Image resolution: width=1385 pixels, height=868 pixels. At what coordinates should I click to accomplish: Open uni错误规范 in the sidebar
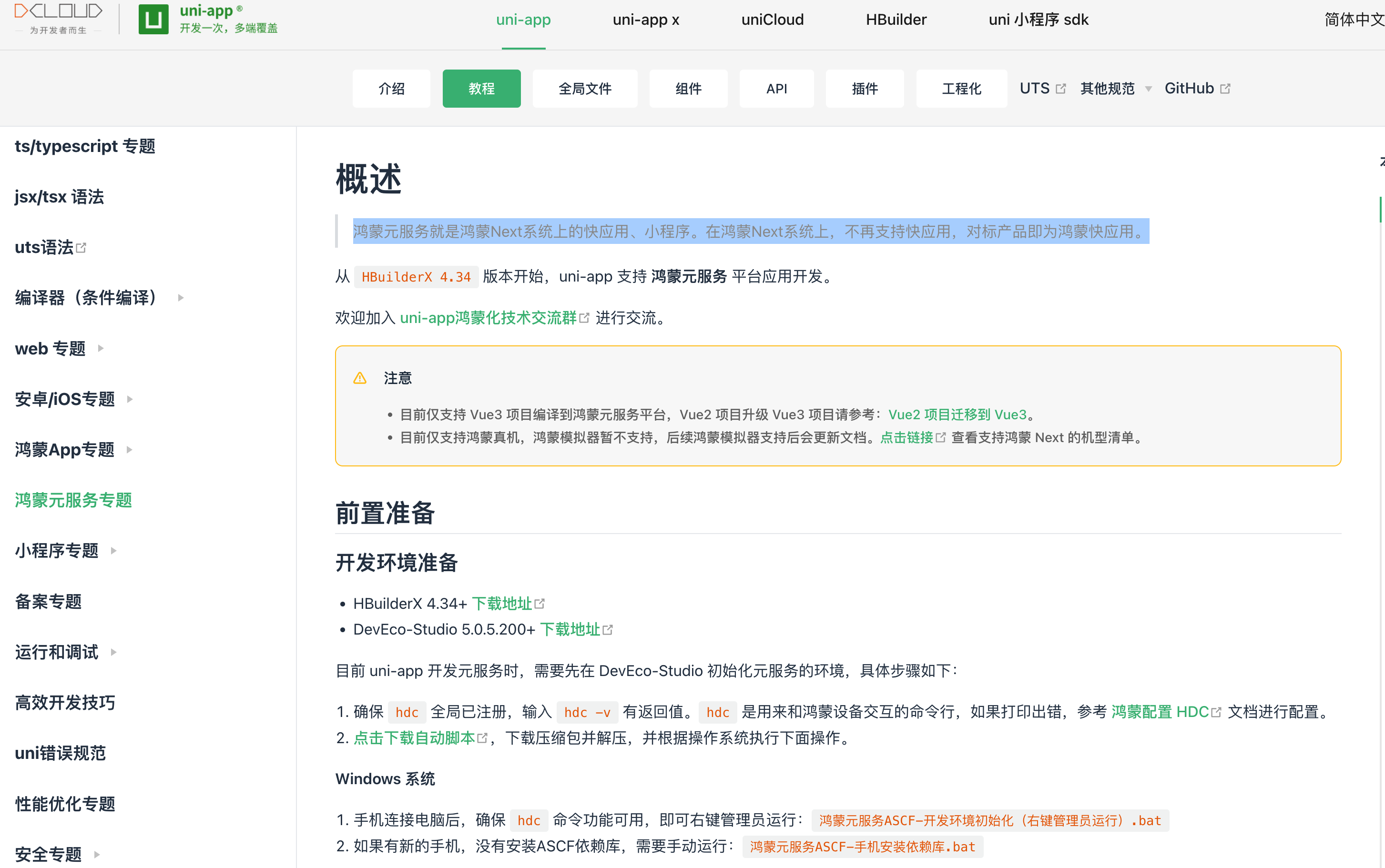tap(61, 753)
